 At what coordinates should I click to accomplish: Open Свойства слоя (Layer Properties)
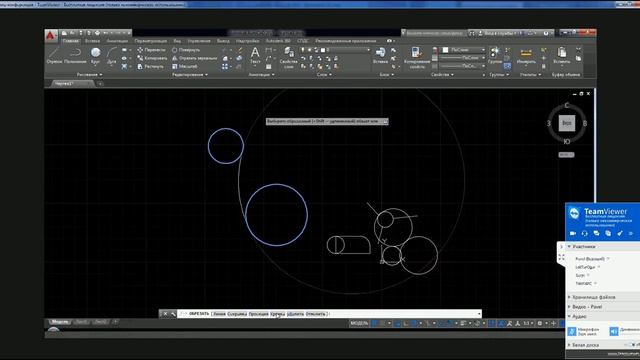click(289, 58)
